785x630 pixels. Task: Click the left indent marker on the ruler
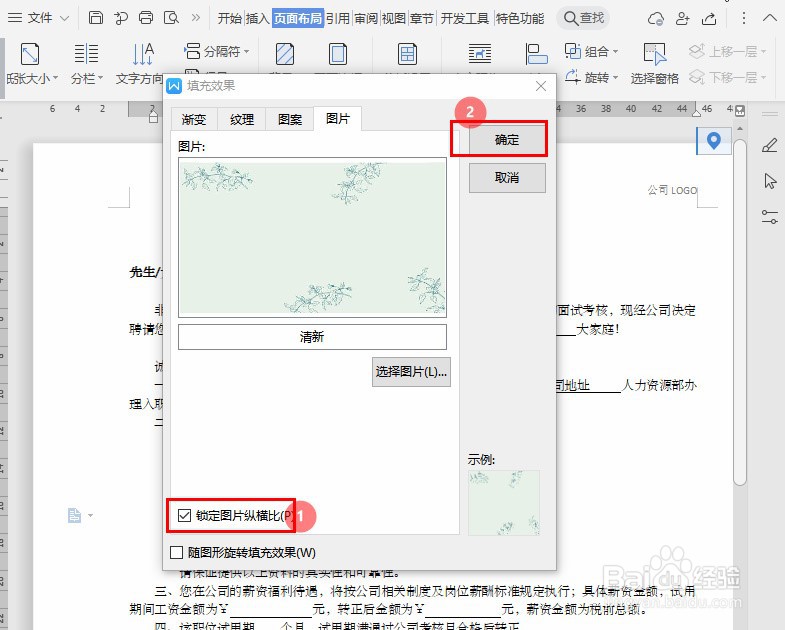(x=153, y=116)
